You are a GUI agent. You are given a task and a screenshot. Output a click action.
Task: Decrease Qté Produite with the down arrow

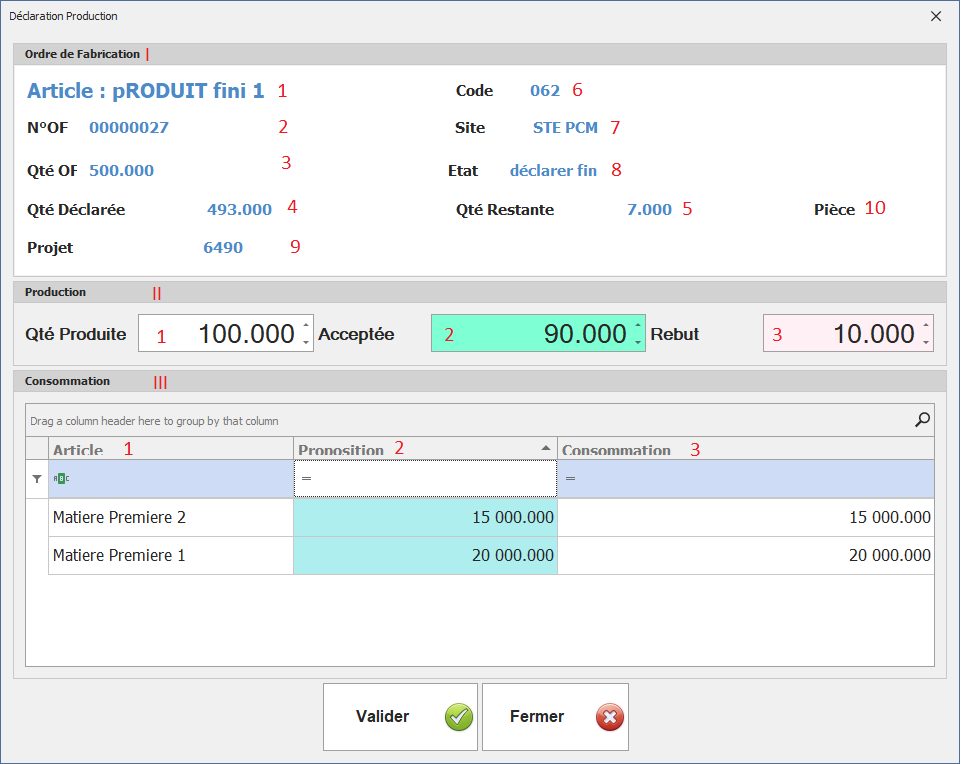pos(305,342)
